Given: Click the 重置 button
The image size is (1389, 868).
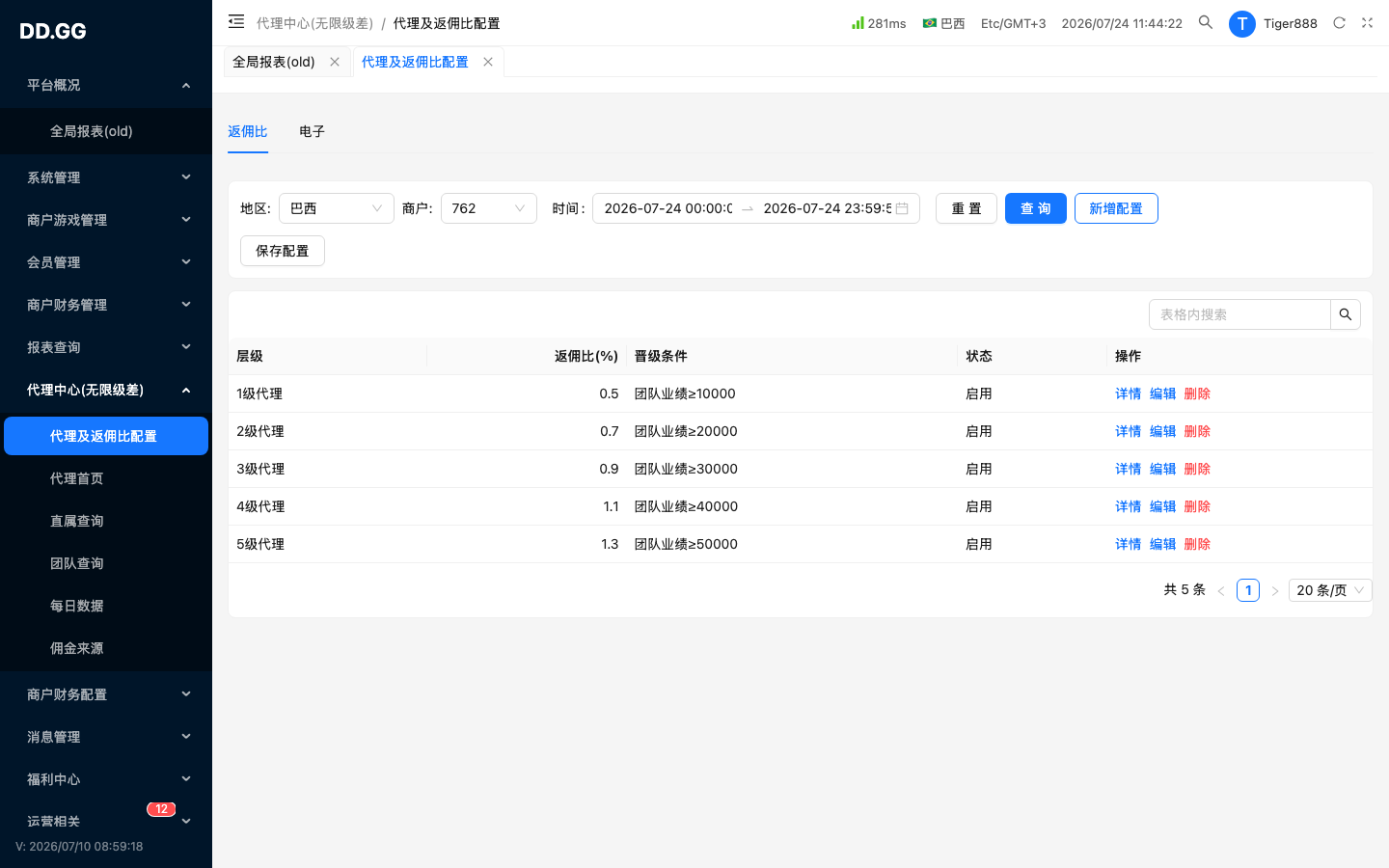Looking at the screenshot, I should [967, 208].
